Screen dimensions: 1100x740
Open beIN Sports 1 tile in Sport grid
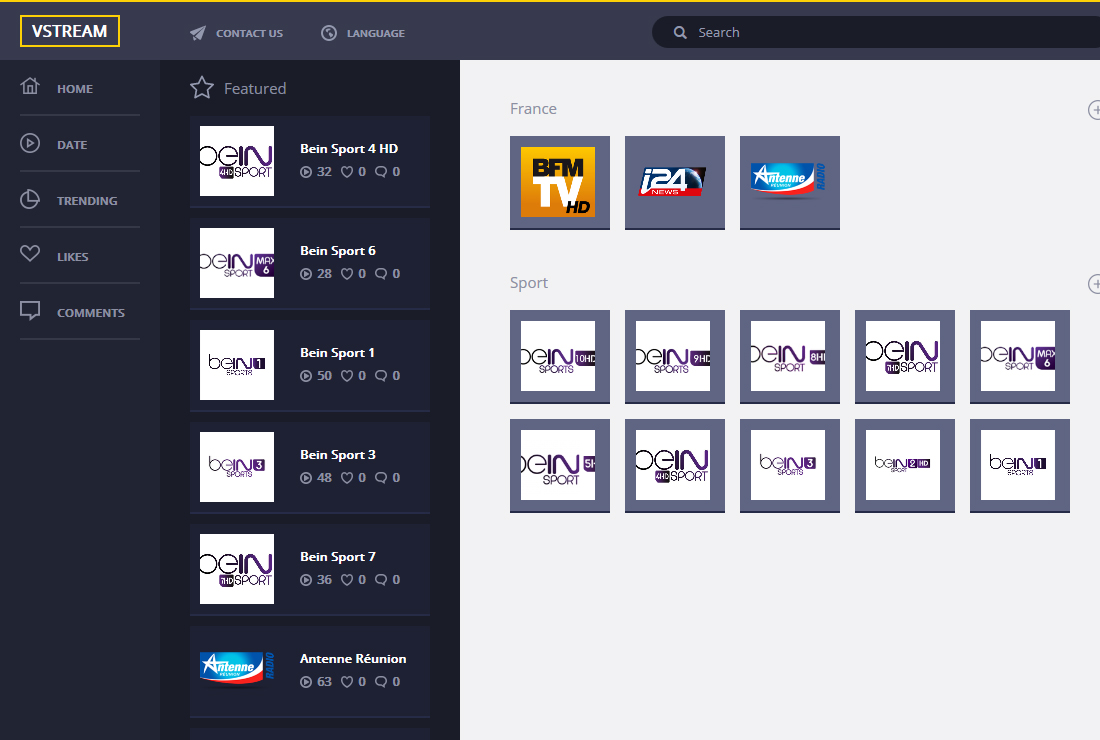1020,466
